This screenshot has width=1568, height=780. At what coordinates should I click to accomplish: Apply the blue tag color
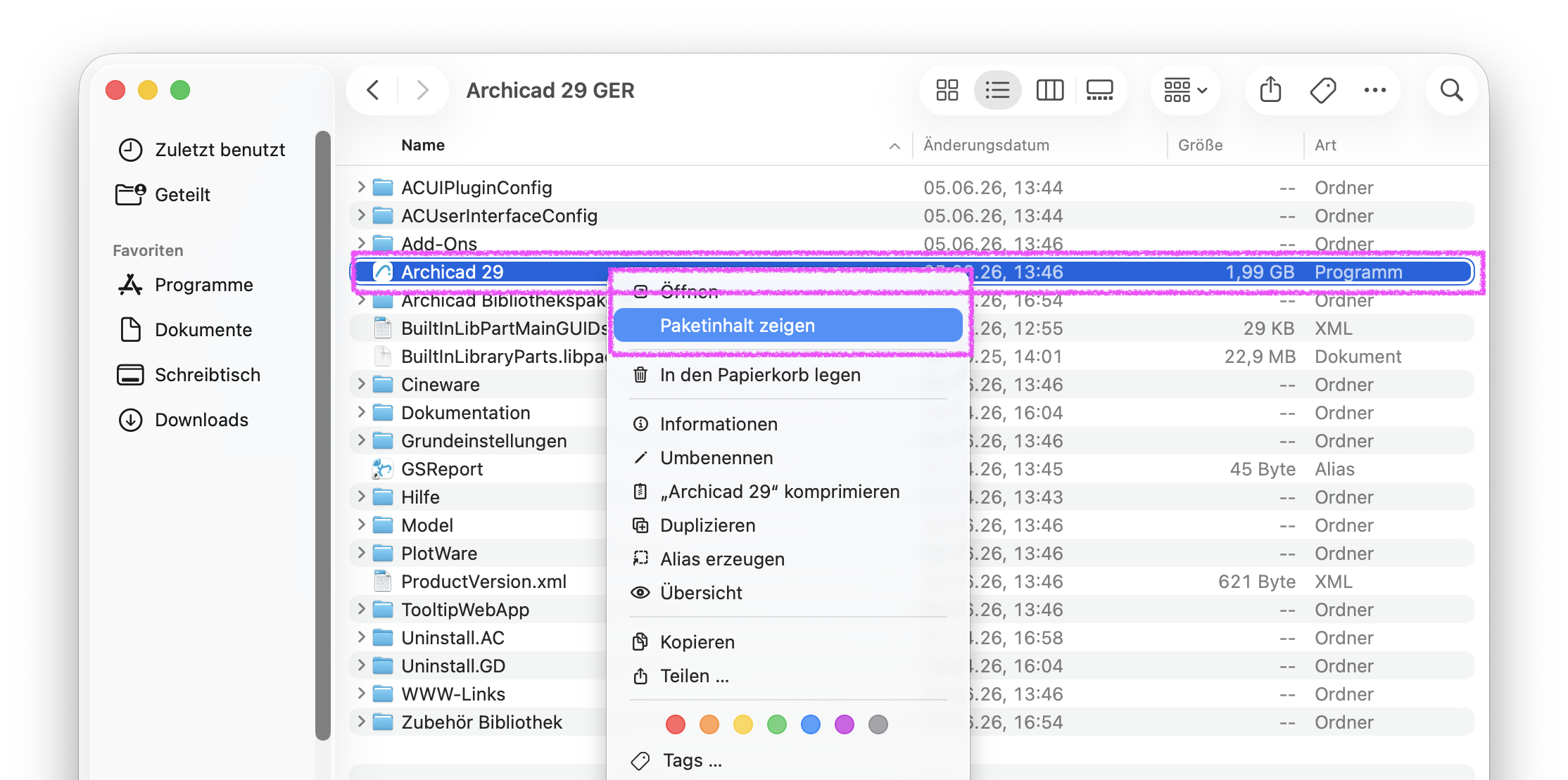811,724
